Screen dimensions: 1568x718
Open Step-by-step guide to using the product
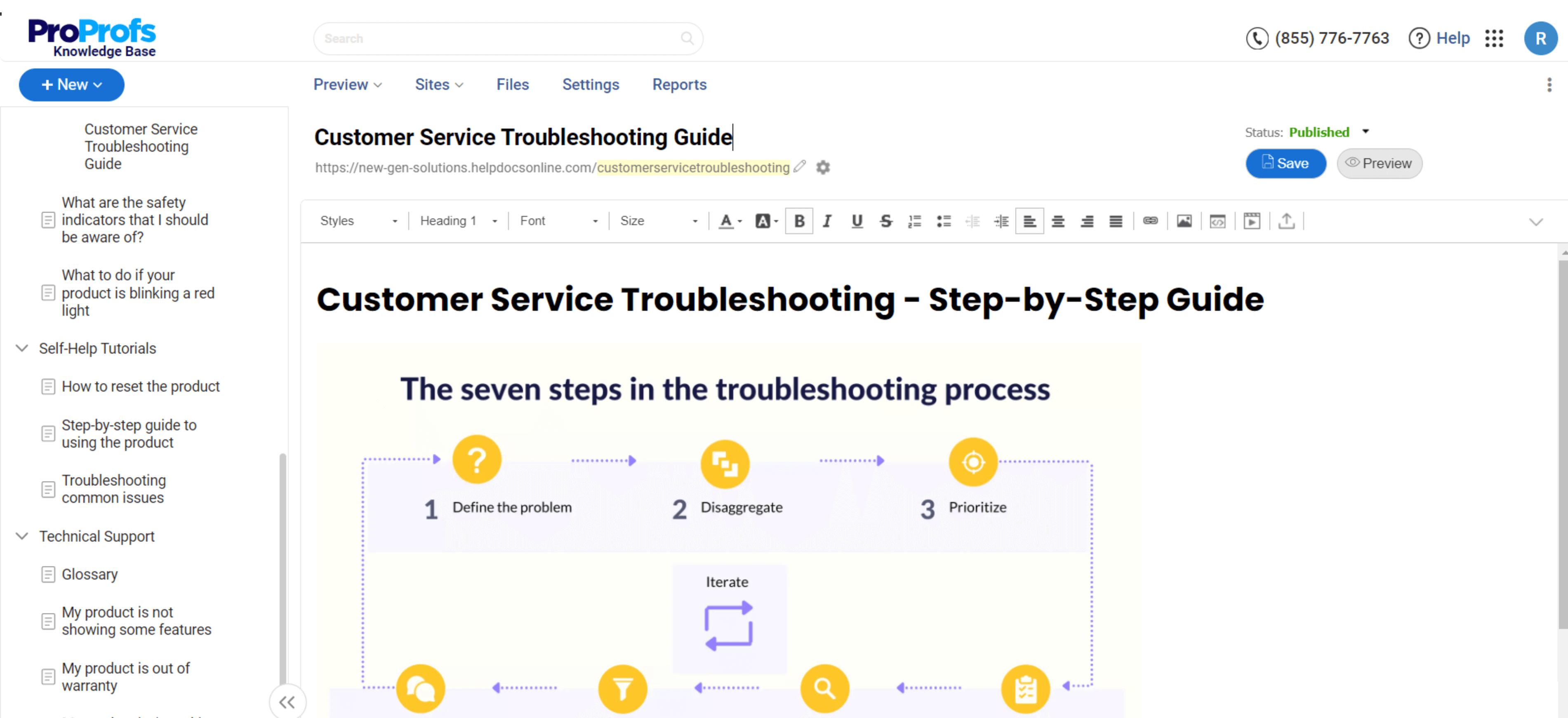[x=129, y=434]
